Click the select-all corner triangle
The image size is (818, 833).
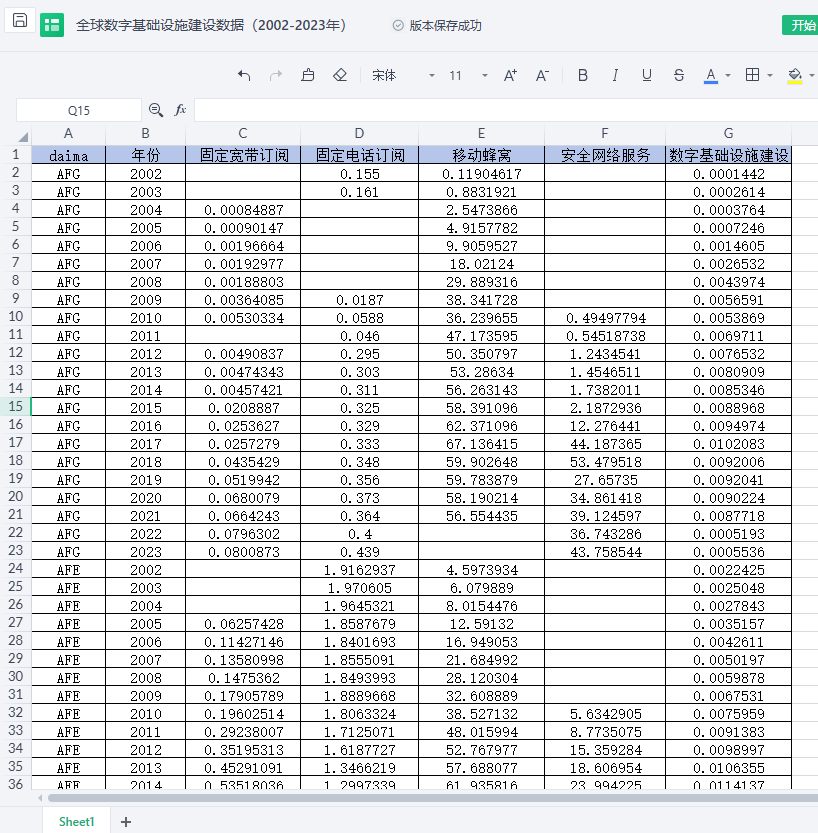pos(23,137)
